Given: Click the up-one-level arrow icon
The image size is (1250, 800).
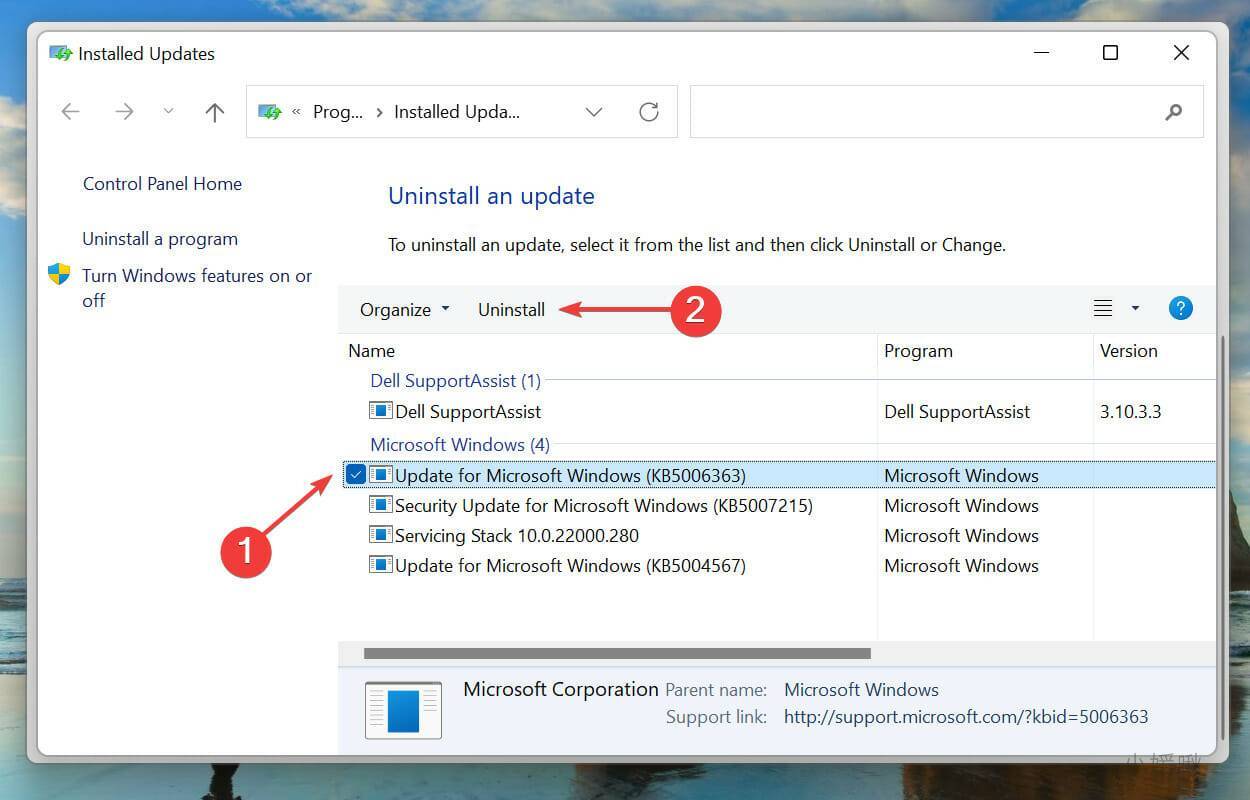Looking at the screenshot, I should (214, 111).
